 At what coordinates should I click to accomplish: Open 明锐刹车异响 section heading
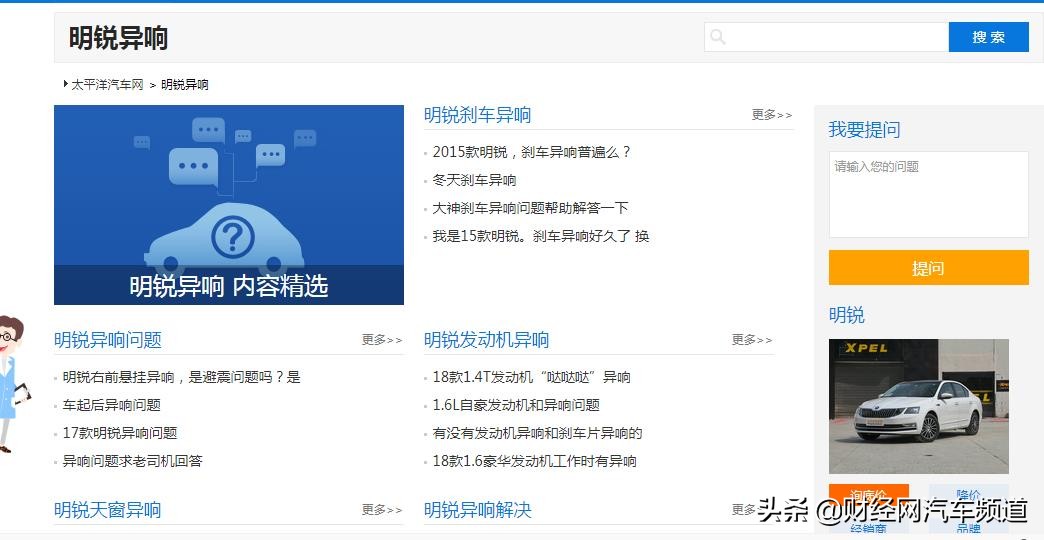click(x=477, y=115)
